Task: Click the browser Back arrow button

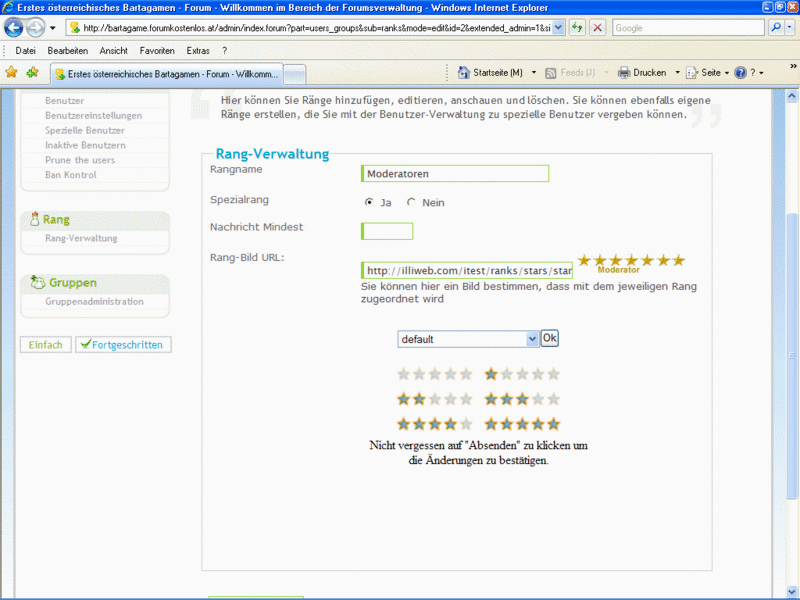Action: [14, 28]
